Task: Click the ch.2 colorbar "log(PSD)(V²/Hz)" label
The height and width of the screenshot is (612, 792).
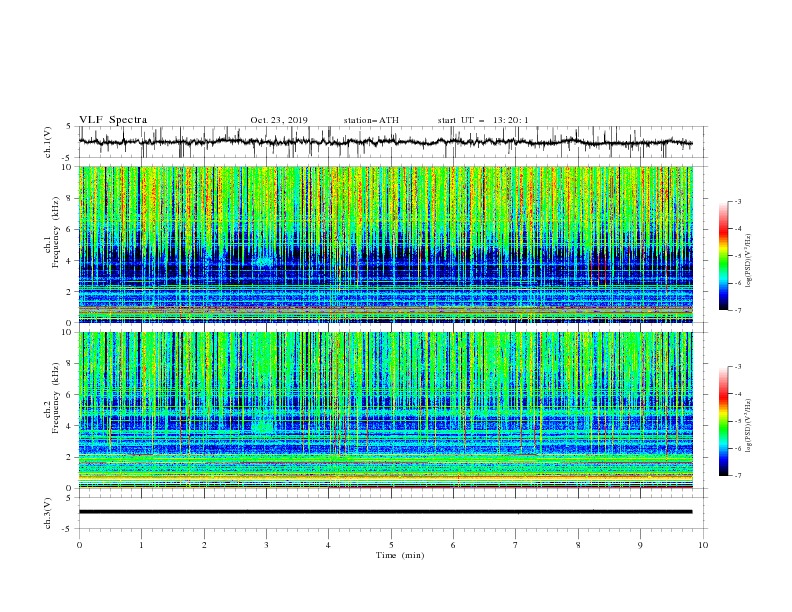Action: pos(750,426)
